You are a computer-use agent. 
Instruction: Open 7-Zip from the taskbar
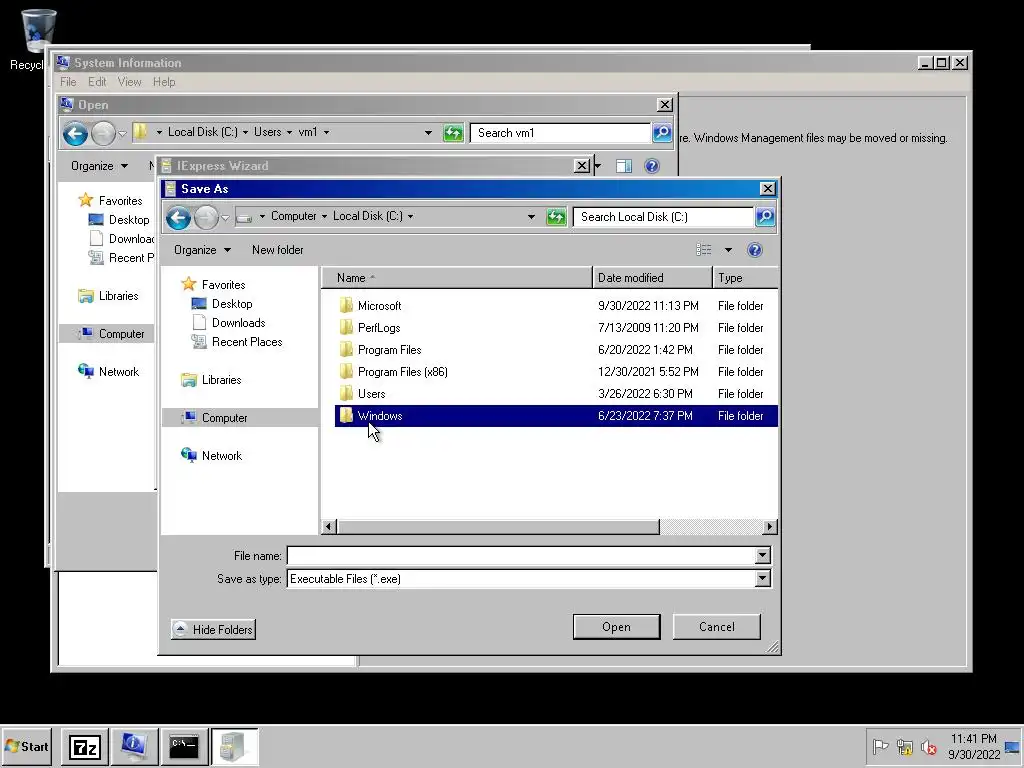[85, 746]
